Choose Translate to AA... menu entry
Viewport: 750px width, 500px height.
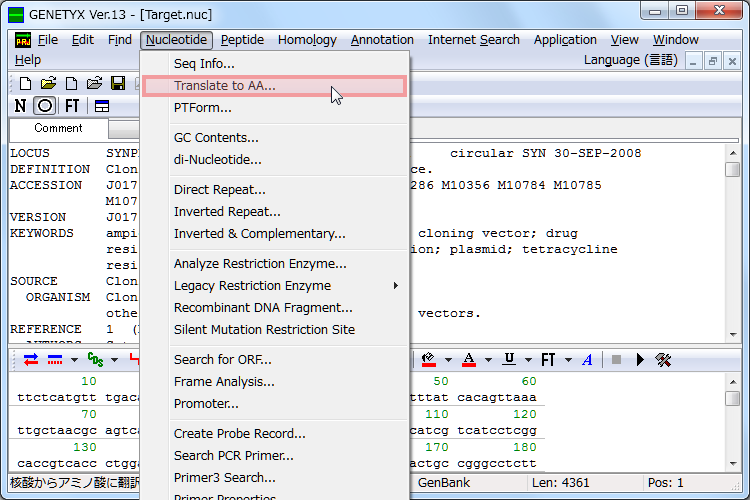[x=275, y=86]
